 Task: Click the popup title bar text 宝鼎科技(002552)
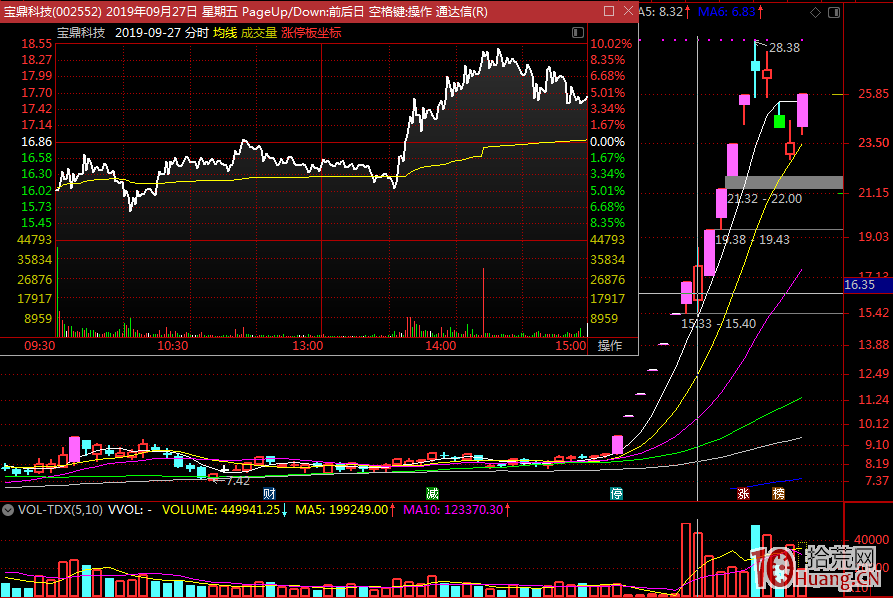click(x=53, y=11)
